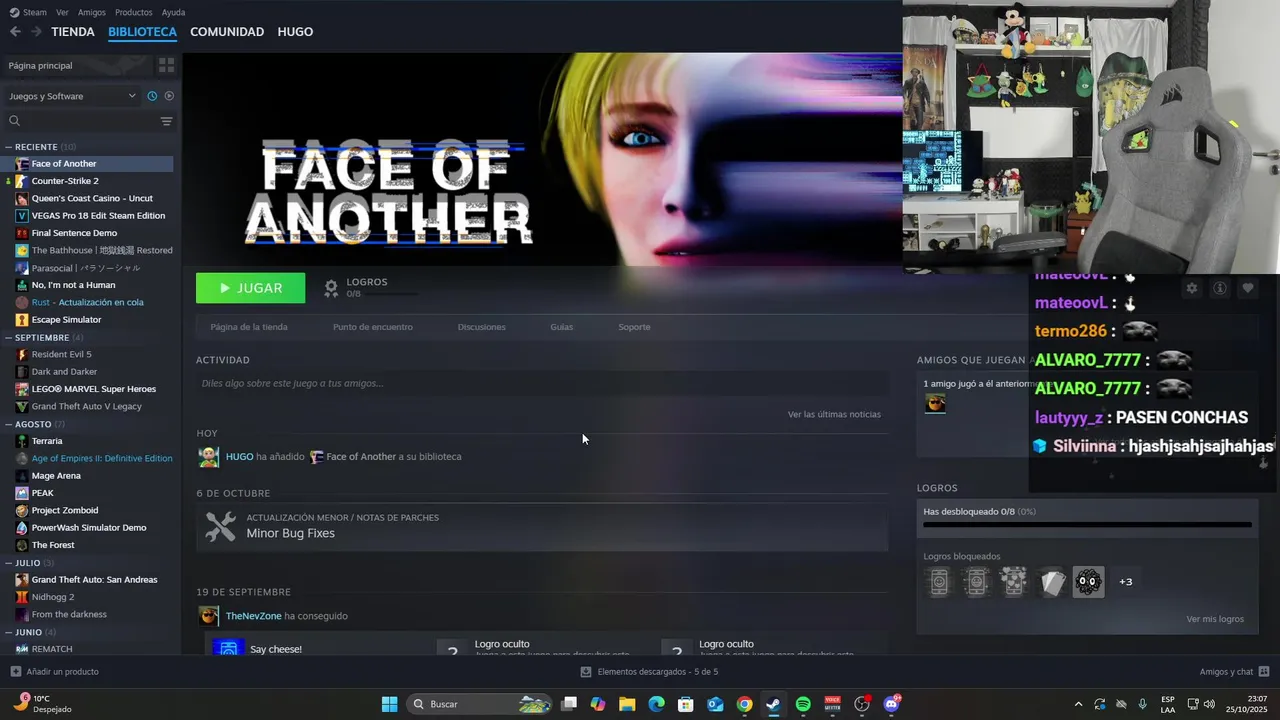Click Ver las últimas noticias
Image resolution: width=1280 pixels, height=720 pixels.
[x=834, y=414]
